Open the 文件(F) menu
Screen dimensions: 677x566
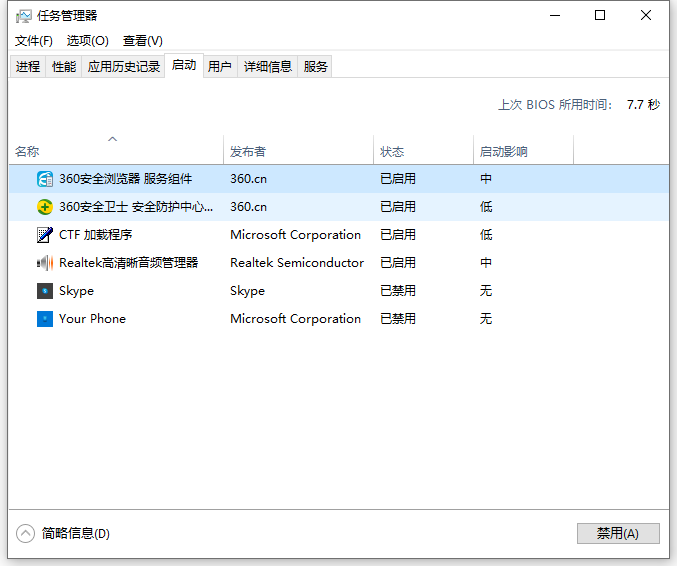click(x=34, y=41)
